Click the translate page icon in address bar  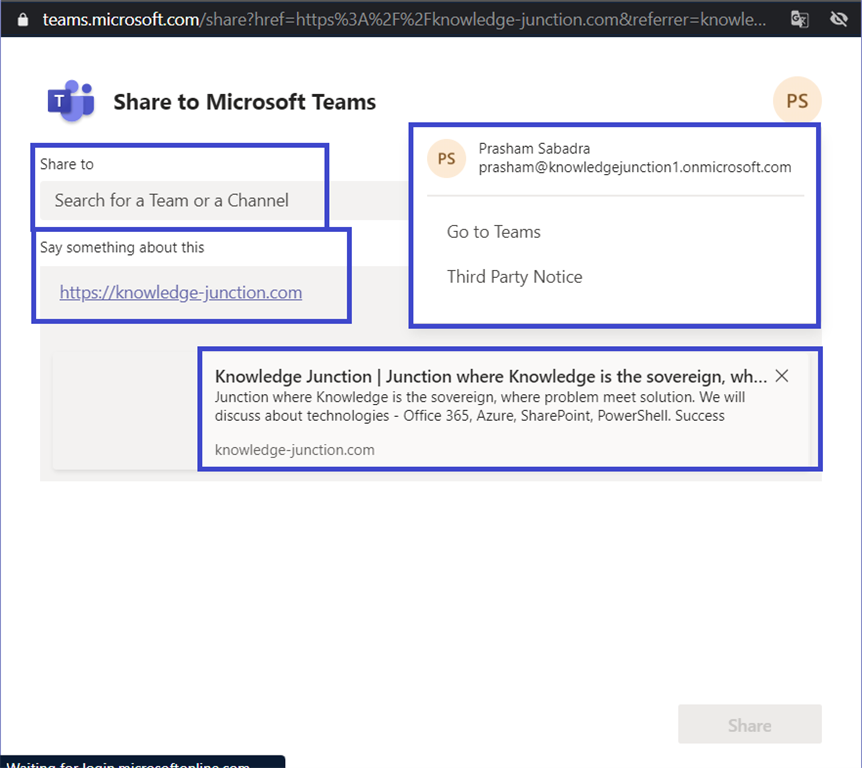(799, 19)
